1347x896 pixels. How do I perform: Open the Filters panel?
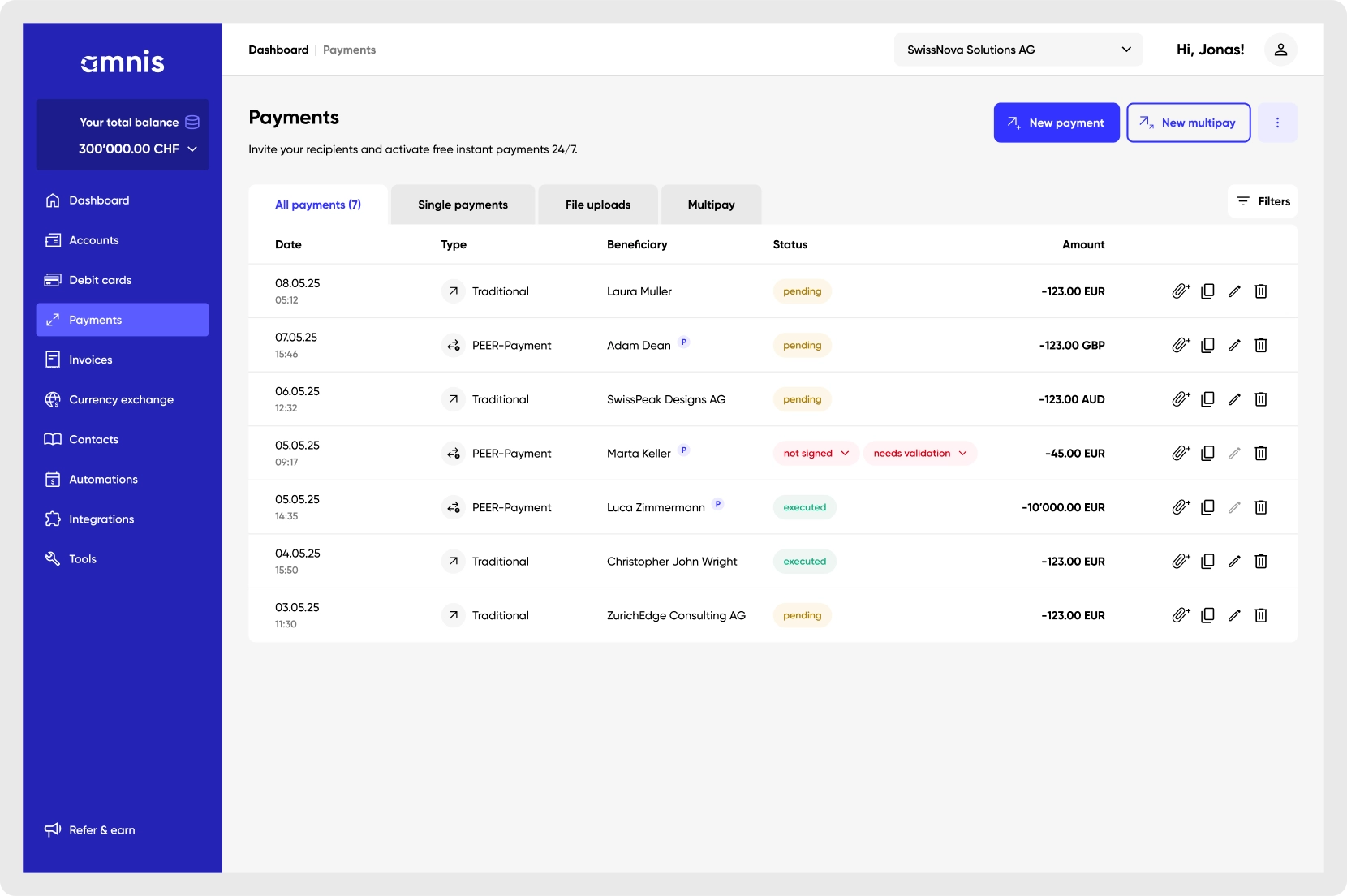tap(1263, 201)
